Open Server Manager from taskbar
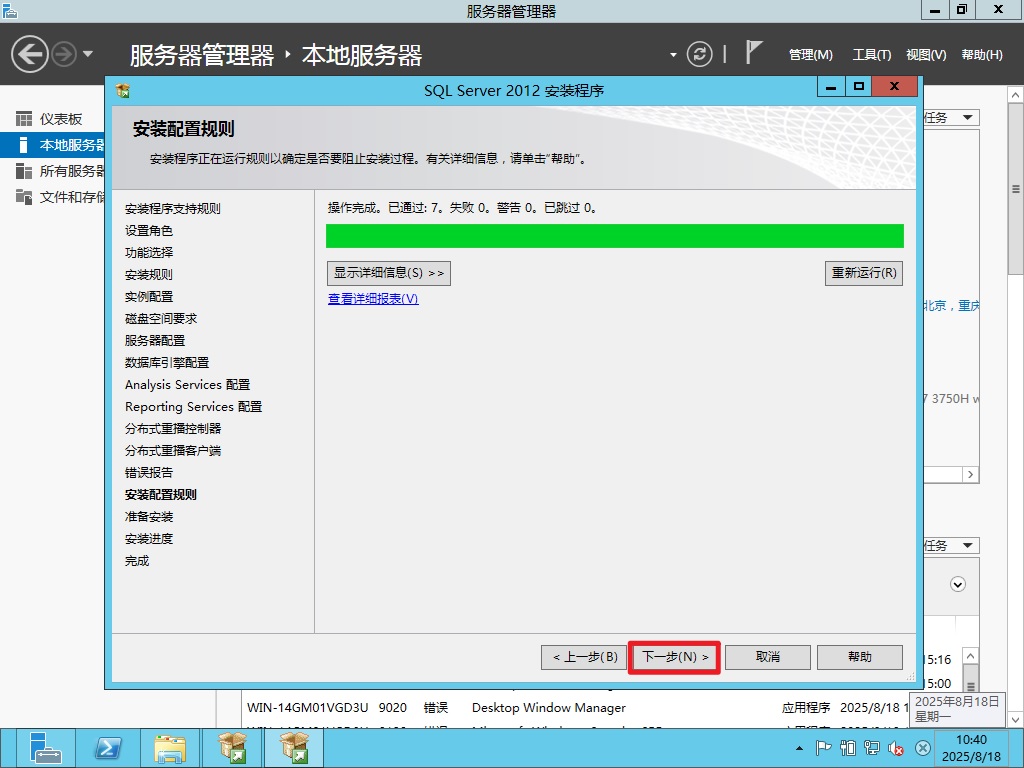Viewport: 1024px width, 768px height. (x=44, y=748)
